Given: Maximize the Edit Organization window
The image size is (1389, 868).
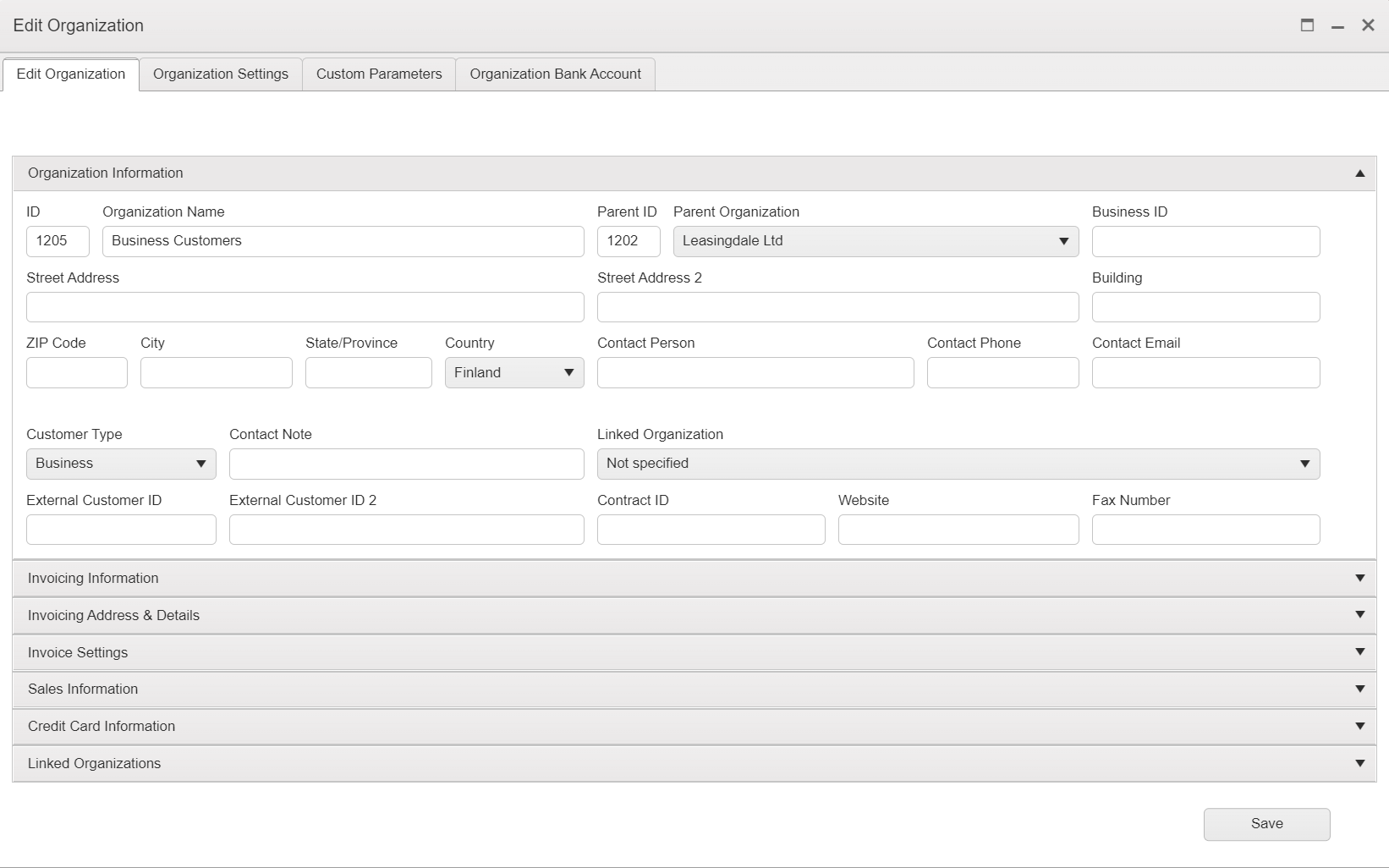Looking at the screenshot, I should pos(1307,25).
